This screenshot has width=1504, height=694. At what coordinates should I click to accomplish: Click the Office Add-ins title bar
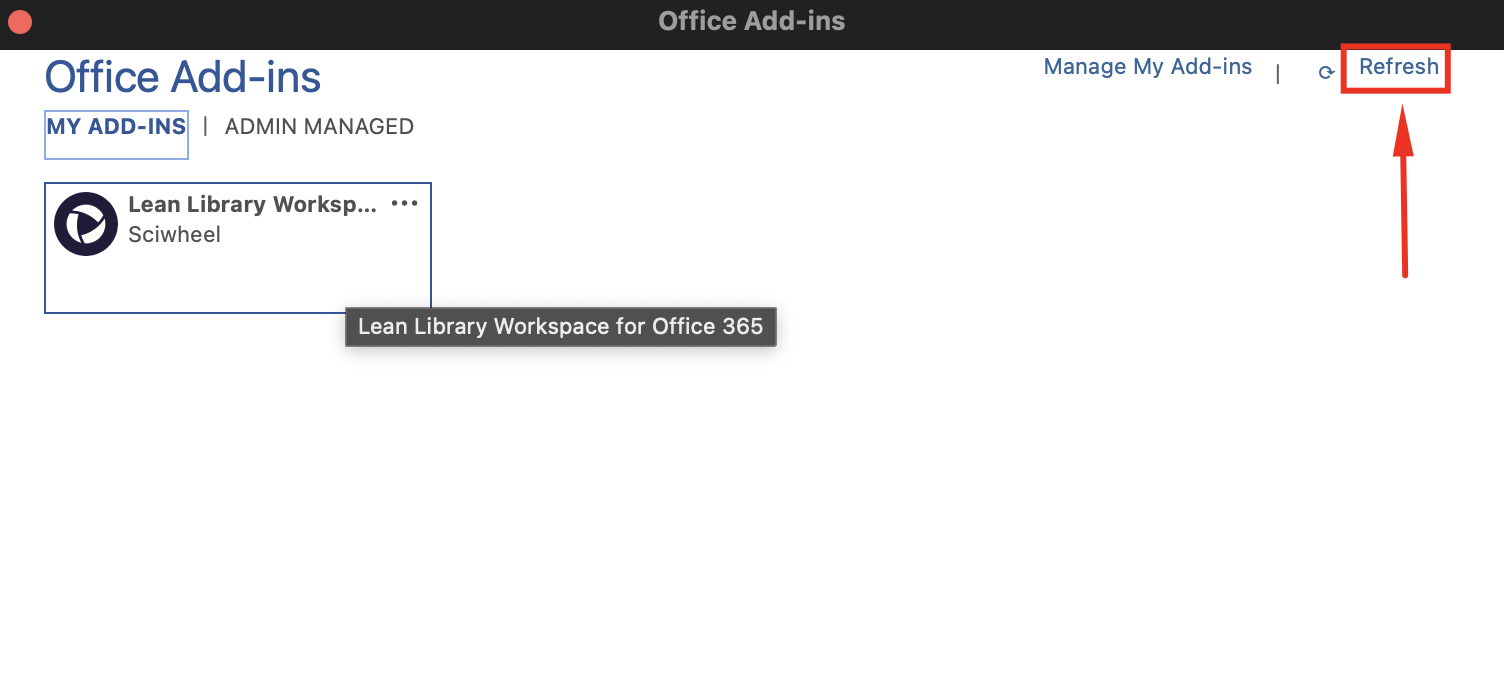[x=751, y=20]
